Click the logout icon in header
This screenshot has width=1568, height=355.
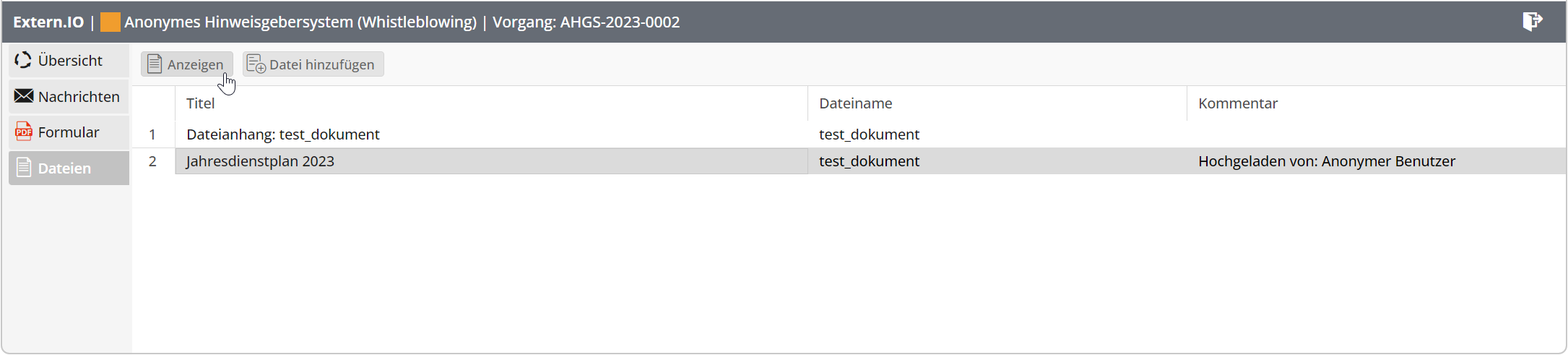(x=1532, y=22)
